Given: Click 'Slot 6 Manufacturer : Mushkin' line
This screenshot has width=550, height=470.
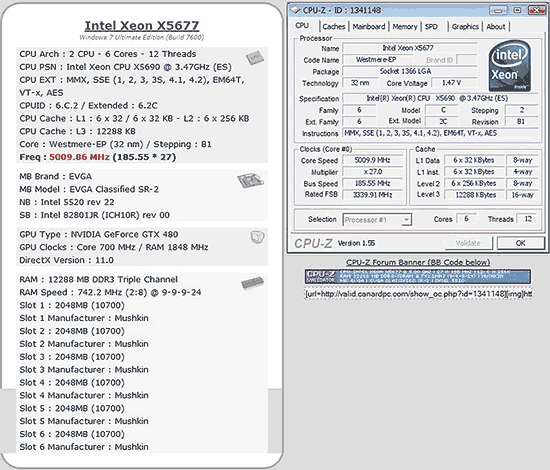Looking at the screenshot, I should (84, 447).
